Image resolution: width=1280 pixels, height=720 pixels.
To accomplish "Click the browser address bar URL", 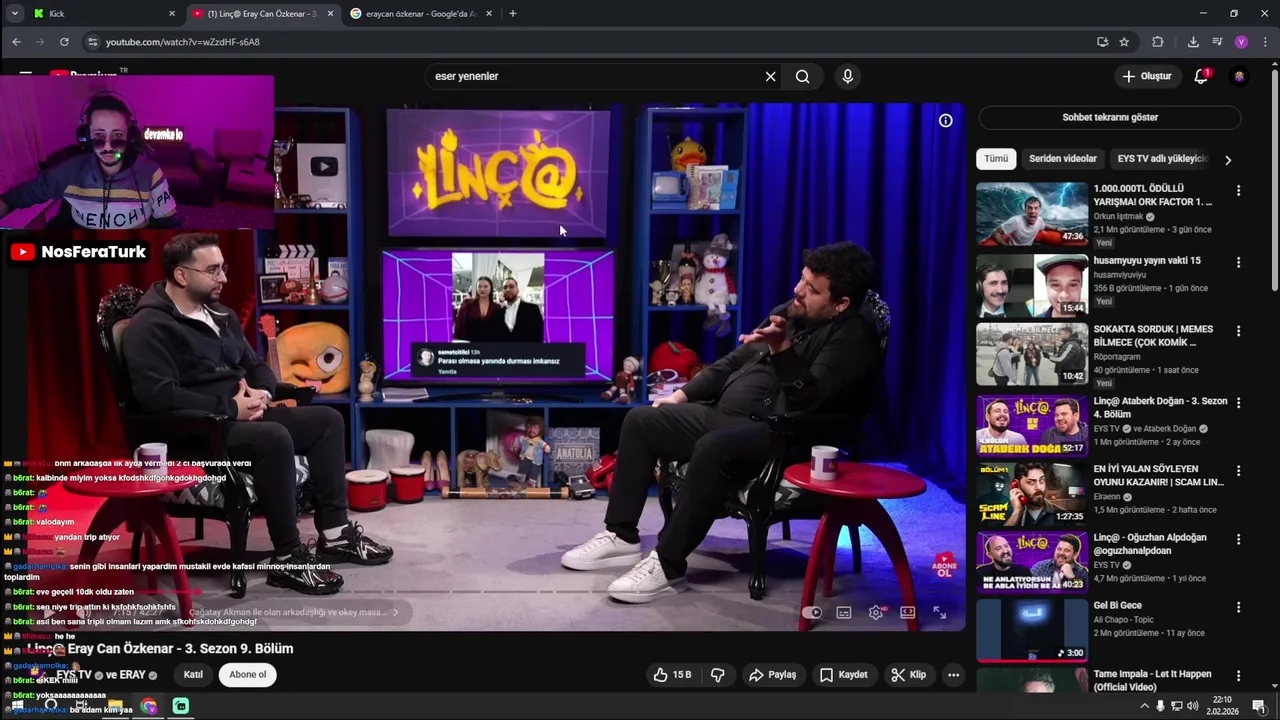I will [x=183, y=42].
